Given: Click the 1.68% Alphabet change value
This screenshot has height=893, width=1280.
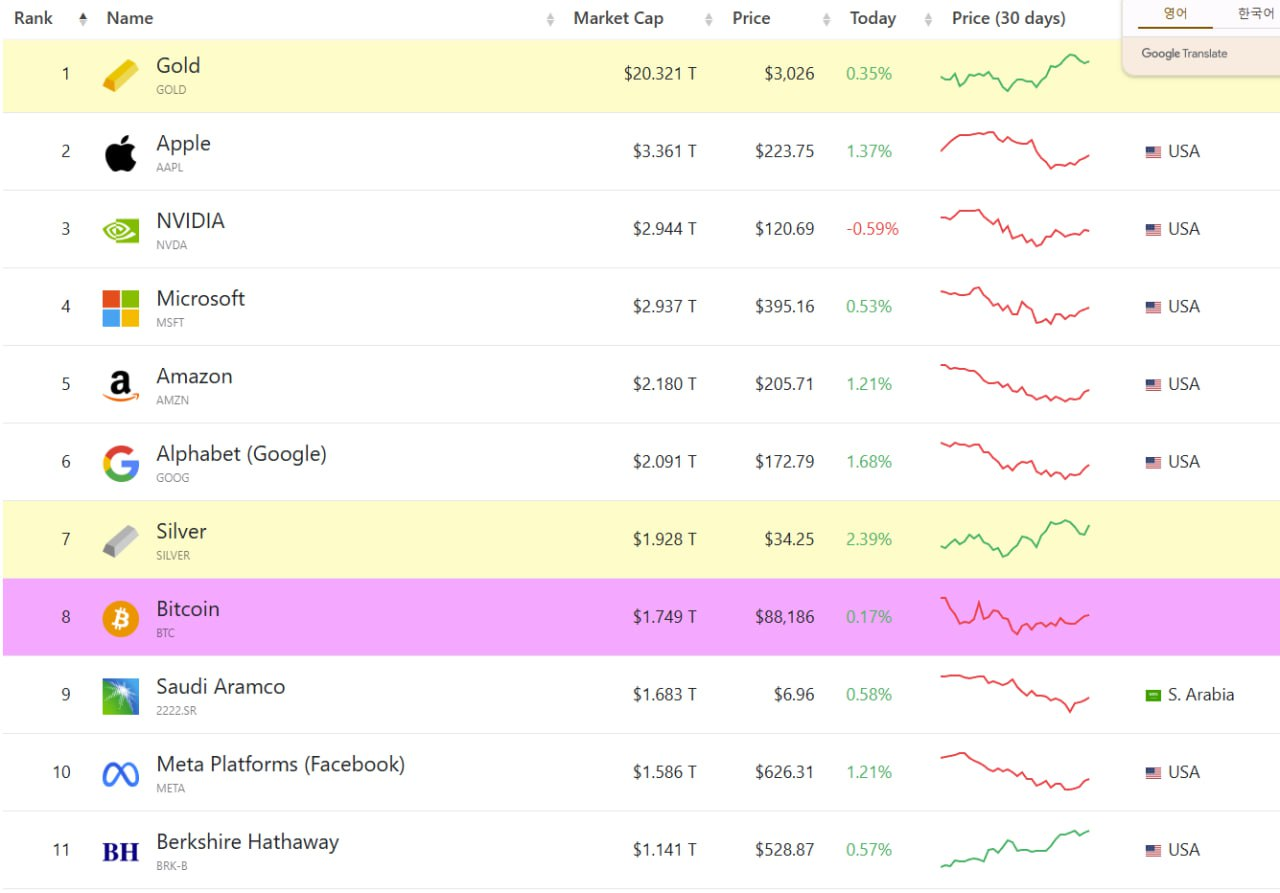Looking at the screenshot, I should point(869,462).
